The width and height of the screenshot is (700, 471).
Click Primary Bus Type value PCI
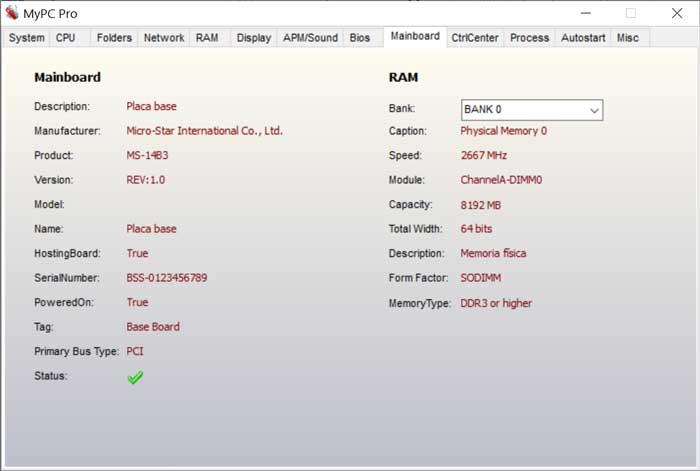click(x=135, y=351)
